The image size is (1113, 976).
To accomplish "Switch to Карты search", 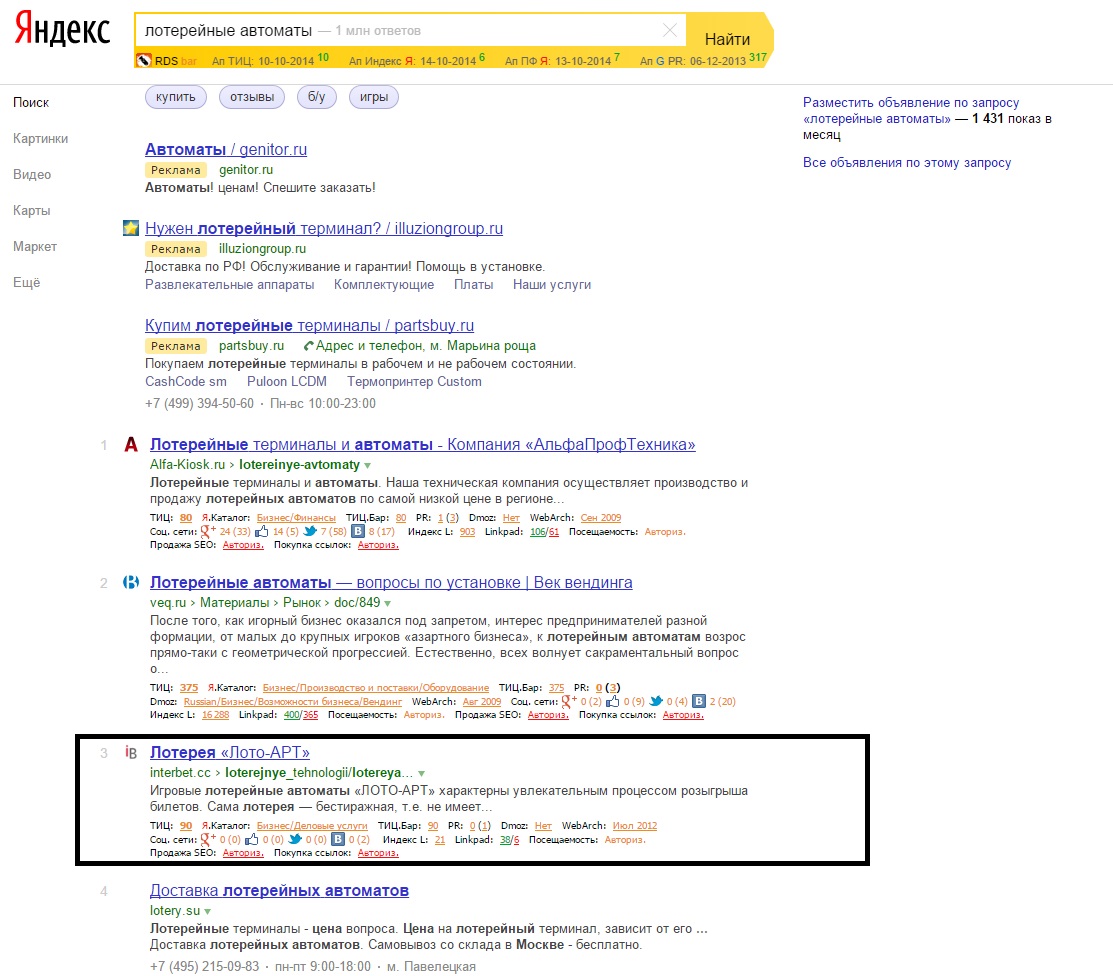I will 31,211.
